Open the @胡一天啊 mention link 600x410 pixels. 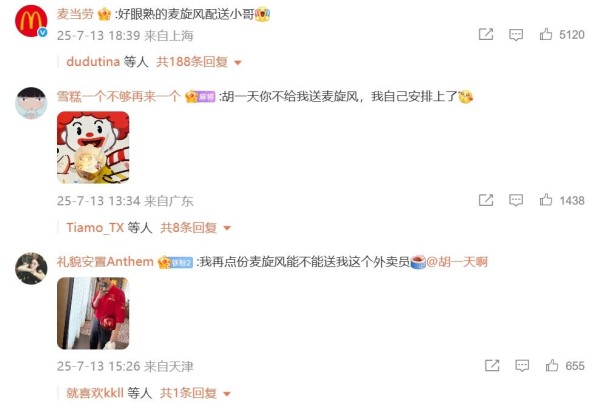coord(457,262)
